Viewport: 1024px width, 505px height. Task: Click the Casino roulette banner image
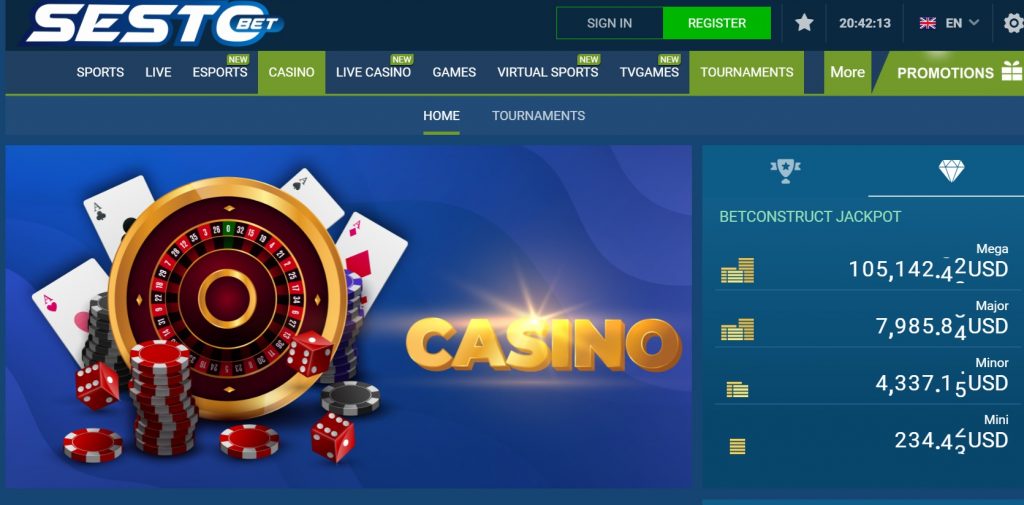(x=349, y=316)
